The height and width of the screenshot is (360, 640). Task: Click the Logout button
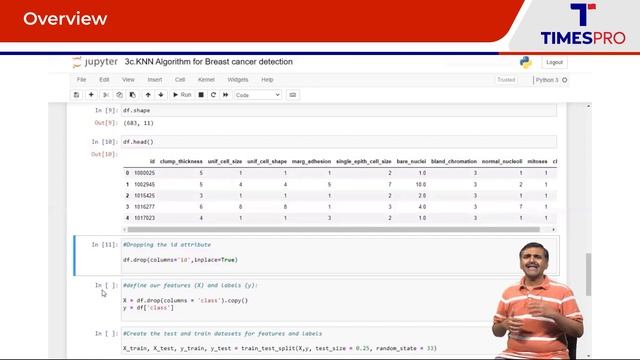pos(554,62)
